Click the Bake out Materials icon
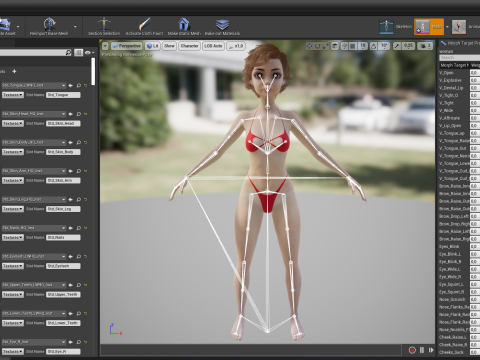The width and height of the screenshot is (480, 360). point(222,24)
